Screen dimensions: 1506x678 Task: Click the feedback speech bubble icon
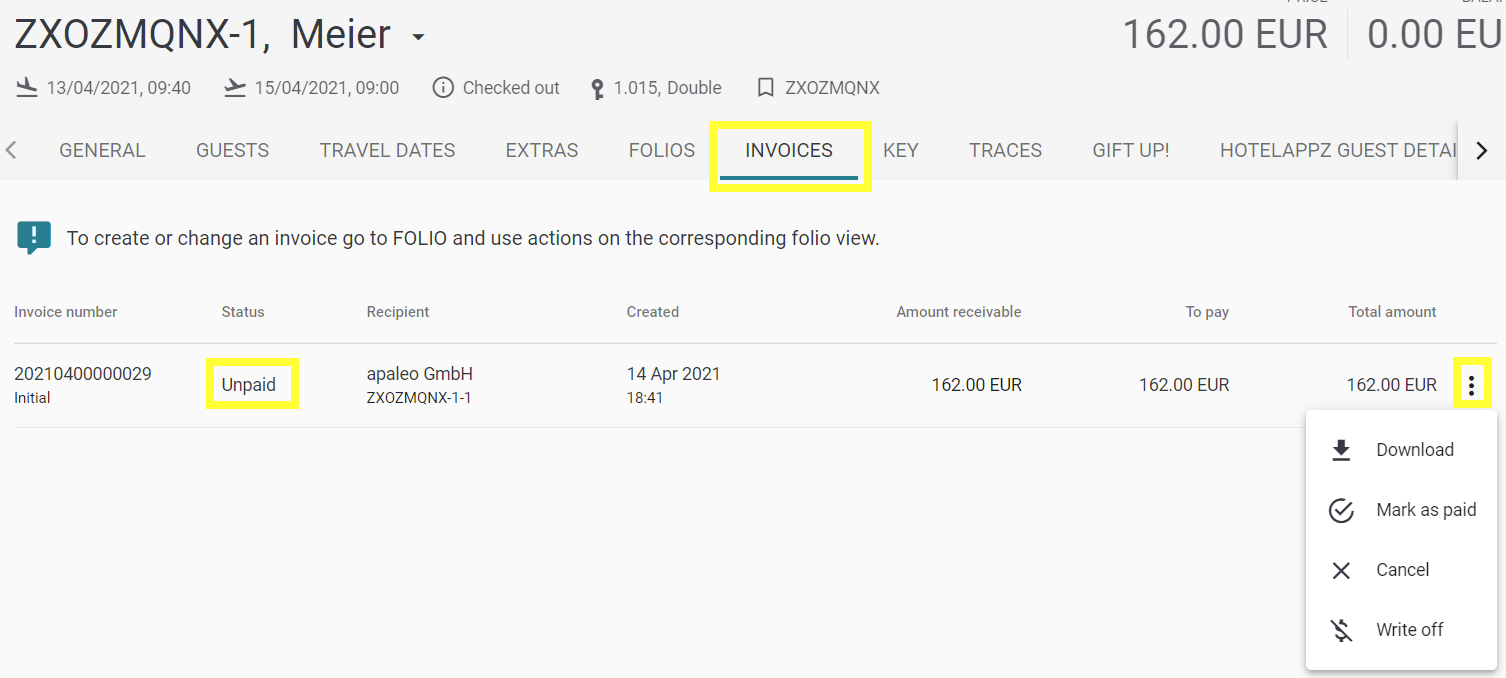click(33, 237)
